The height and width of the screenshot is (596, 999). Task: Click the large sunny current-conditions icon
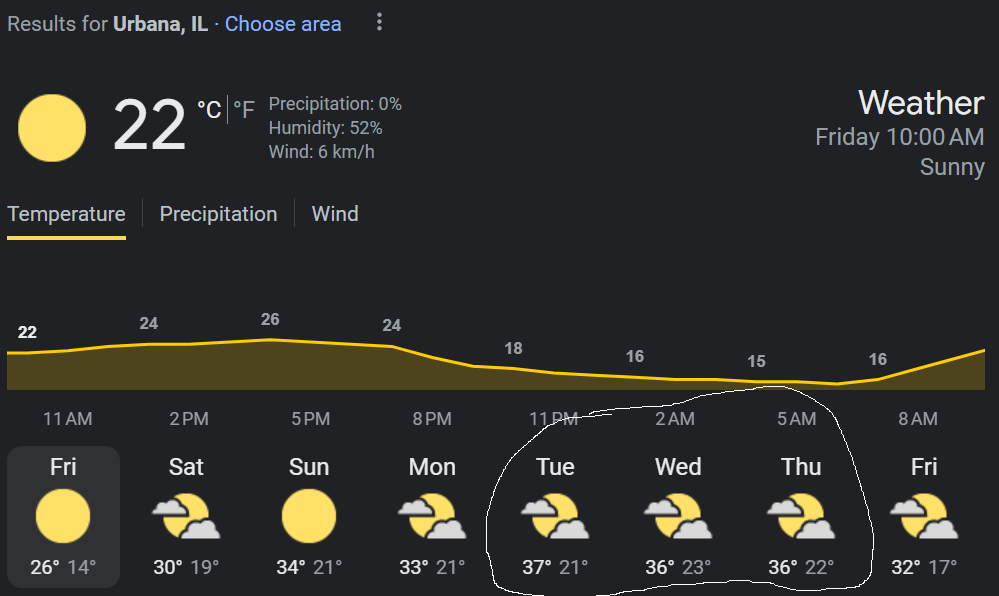pos(52,127)
